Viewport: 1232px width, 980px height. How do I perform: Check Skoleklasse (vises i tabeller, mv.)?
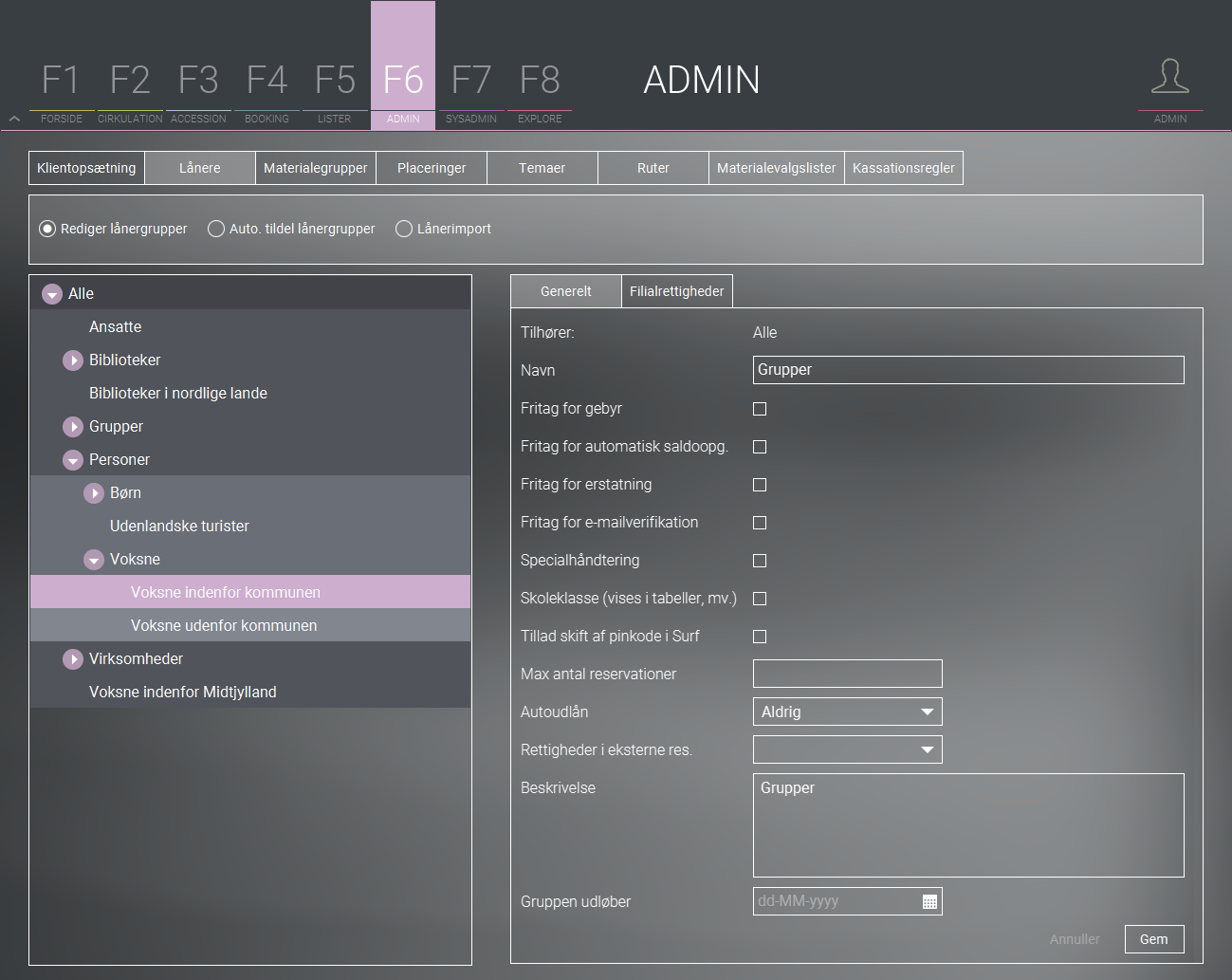[x=760, y=599]
